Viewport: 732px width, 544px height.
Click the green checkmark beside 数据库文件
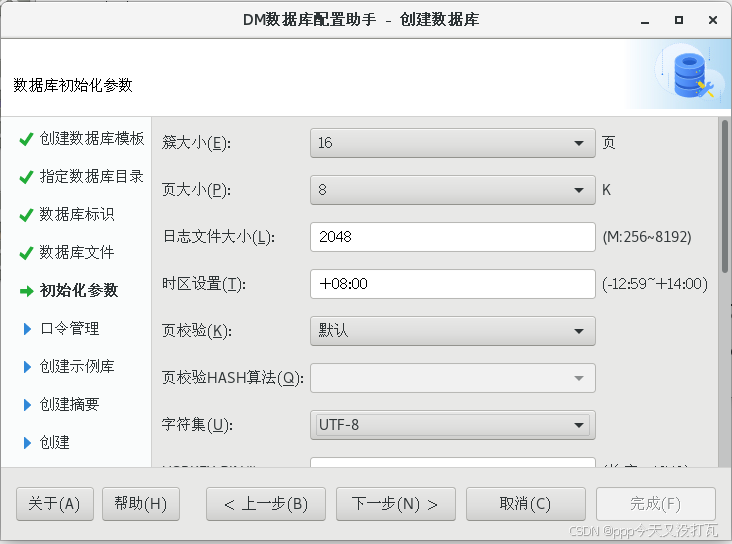pos(26,253)
